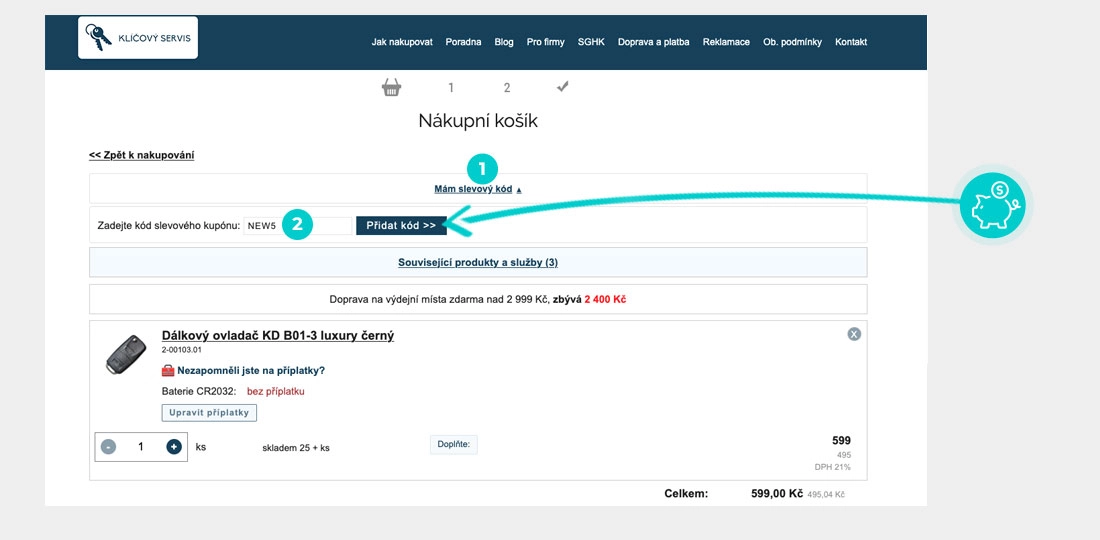Decrease quantity with the minus button
This screenshot has width=1100, height=540.
(109, 447)
